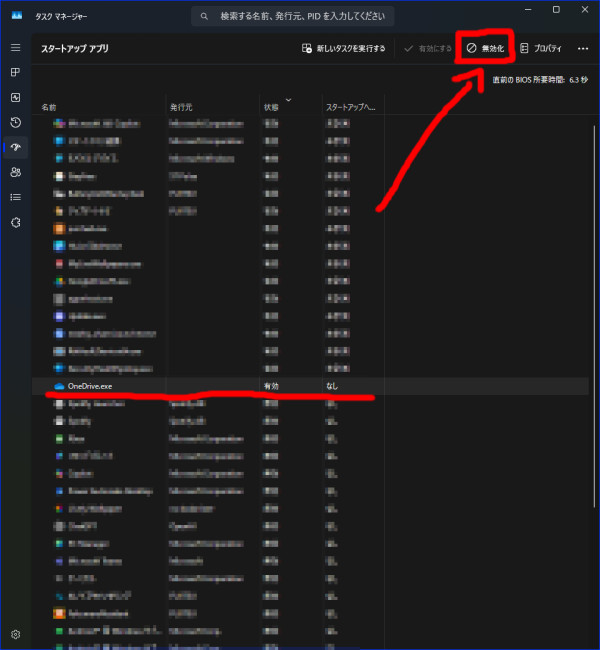
Task: Open プロパティ (Properties) from toolbar
Action: (x=540, y=48)
